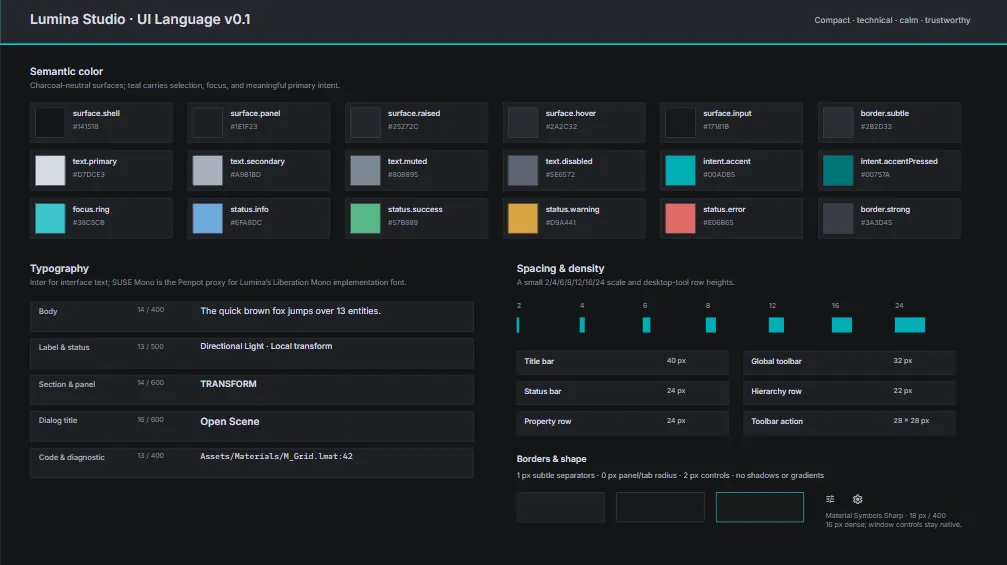Click the 'TRANSFORM' section sample text
This screenshot has width=1007, height=565.
pyautogui.click(x=228, y=384)
